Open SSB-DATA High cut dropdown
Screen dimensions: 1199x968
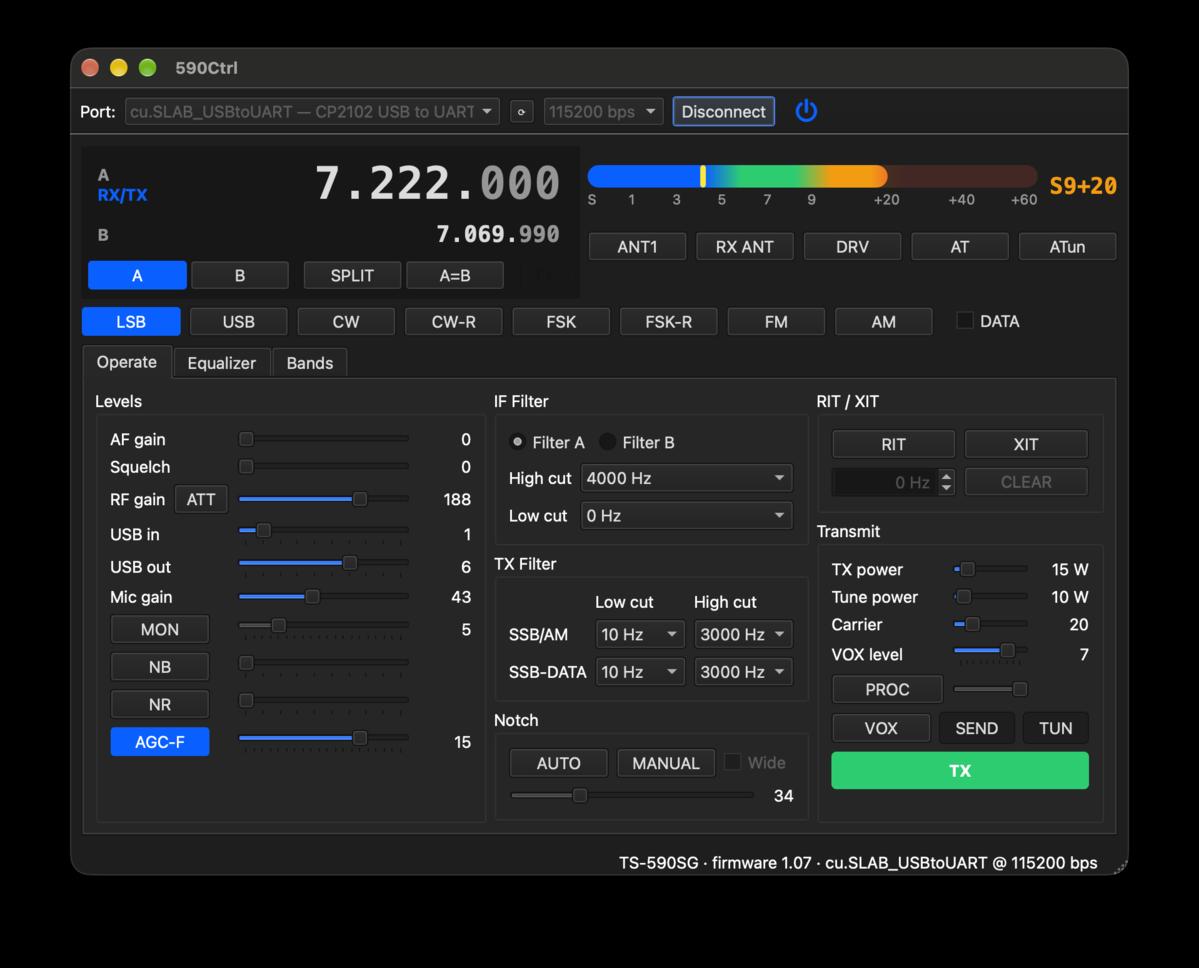point(742,671)
